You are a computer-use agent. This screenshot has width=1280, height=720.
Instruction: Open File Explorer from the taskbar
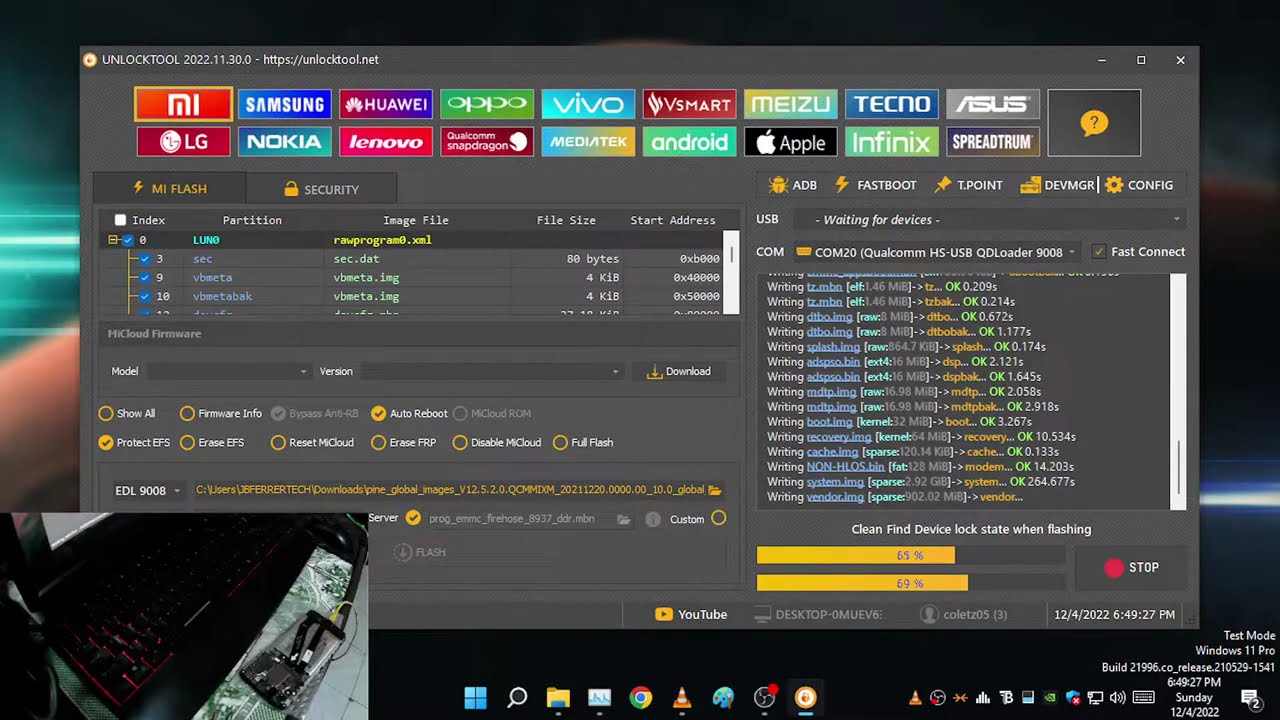point(558,698)
